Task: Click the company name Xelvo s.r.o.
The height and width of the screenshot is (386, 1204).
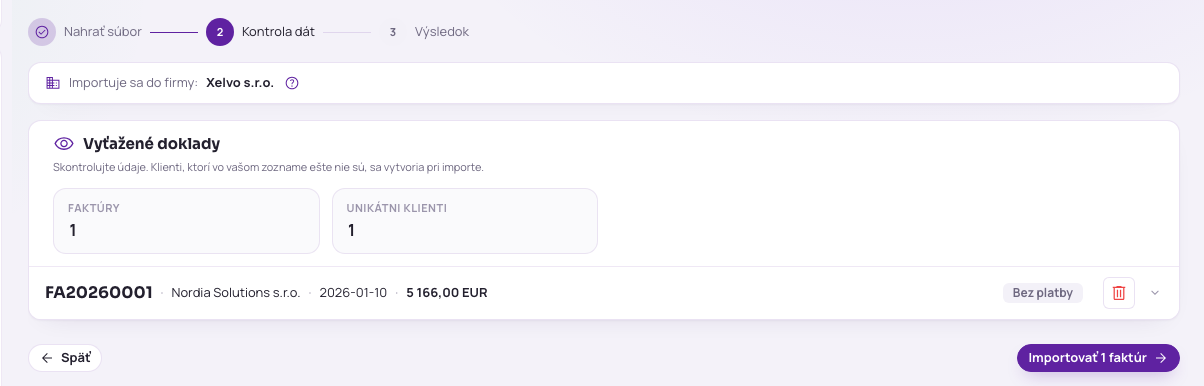Action: [240, 83]
